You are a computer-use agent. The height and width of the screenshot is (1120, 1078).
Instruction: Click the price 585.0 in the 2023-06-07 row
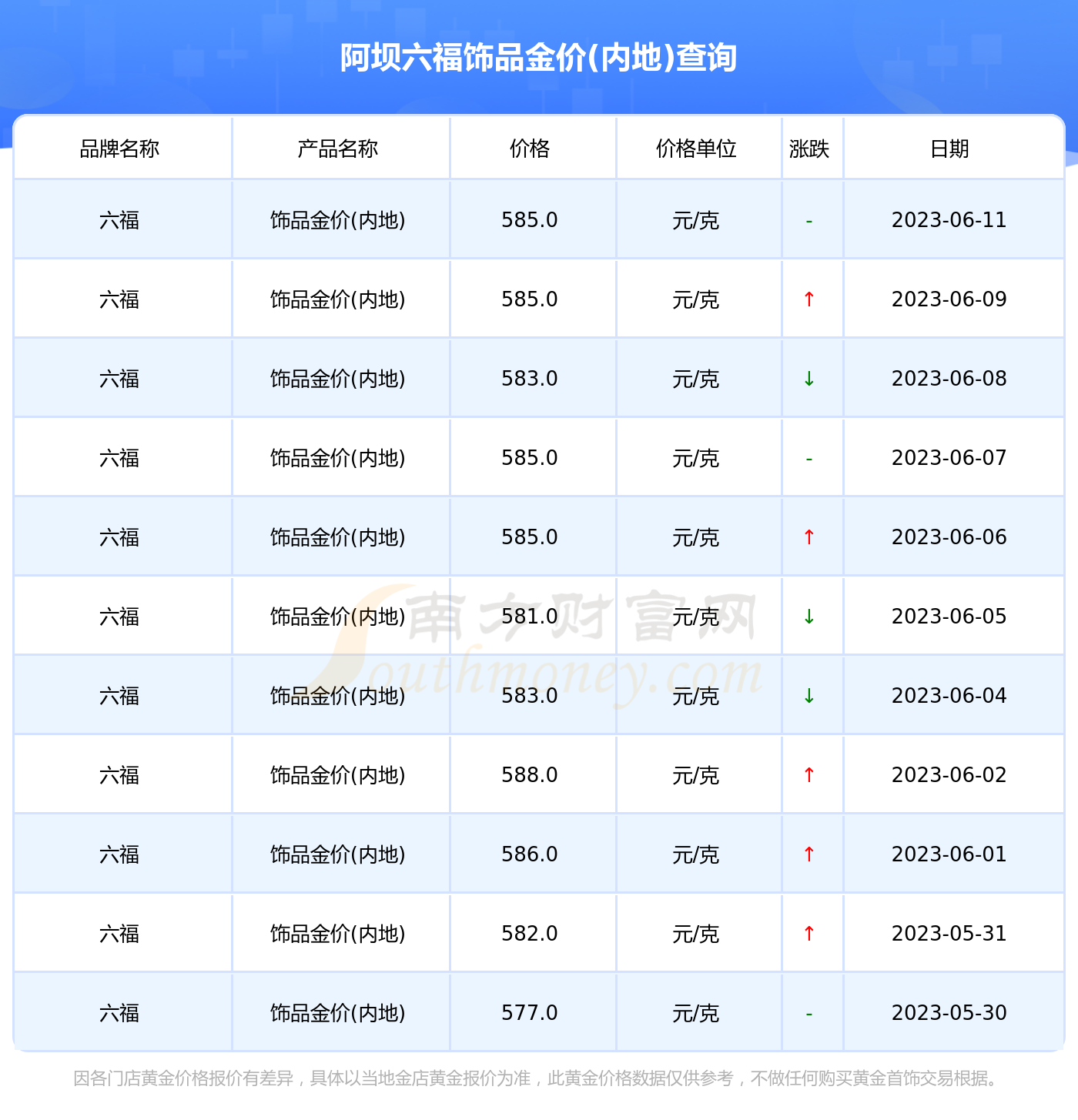[530, 458]
